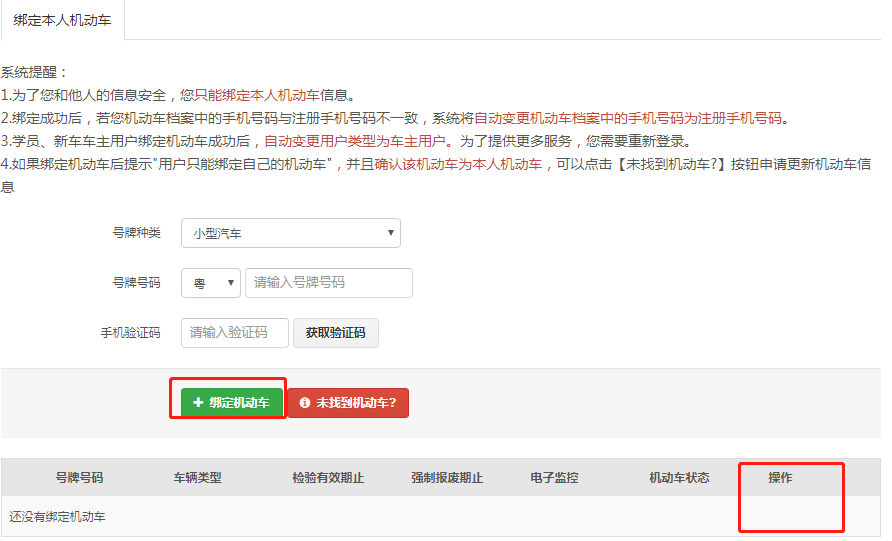Click the 获取验证码 button
This screenshot has width=892, height=541.
click(x=336, y=333)
